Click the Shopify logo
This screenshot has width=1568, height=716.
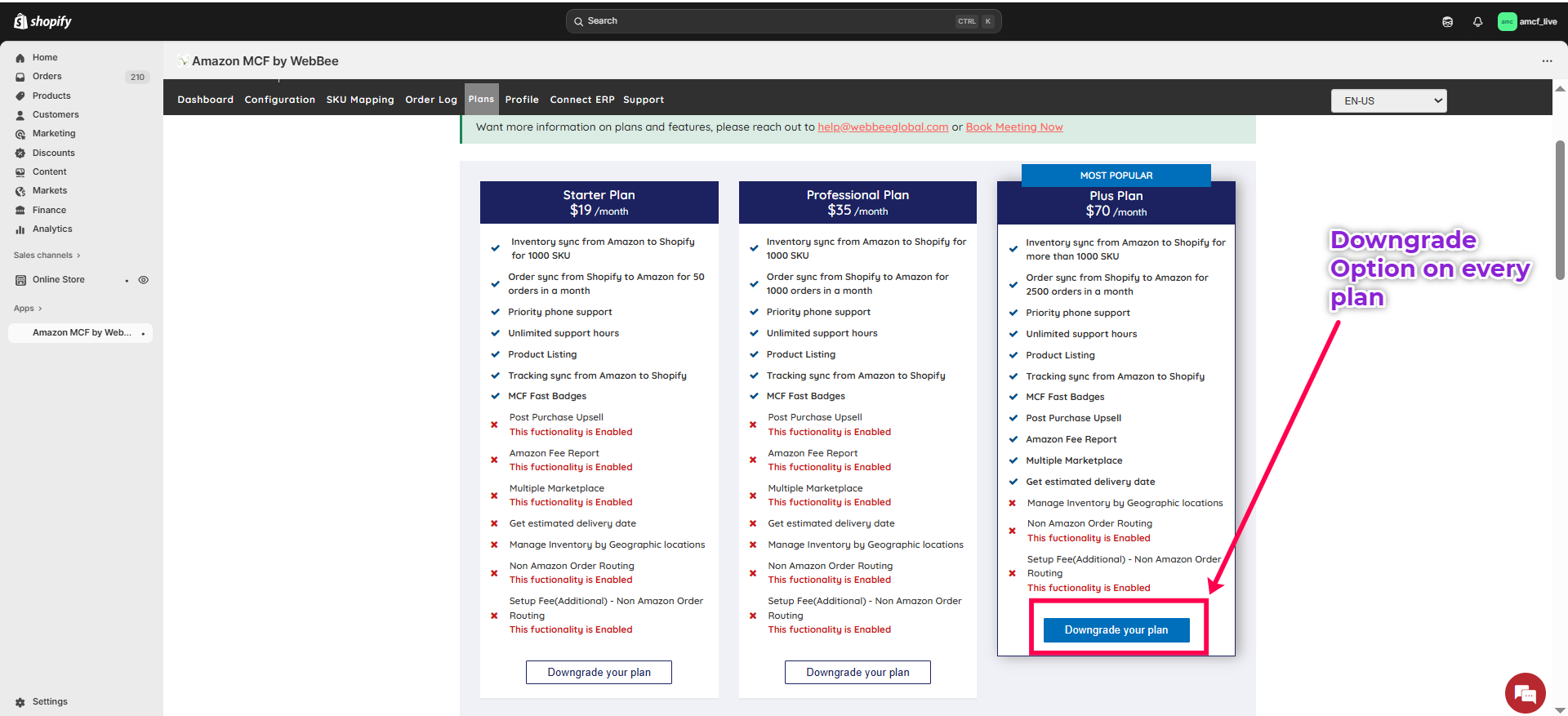pyautogui.click(x=43, y=22)
